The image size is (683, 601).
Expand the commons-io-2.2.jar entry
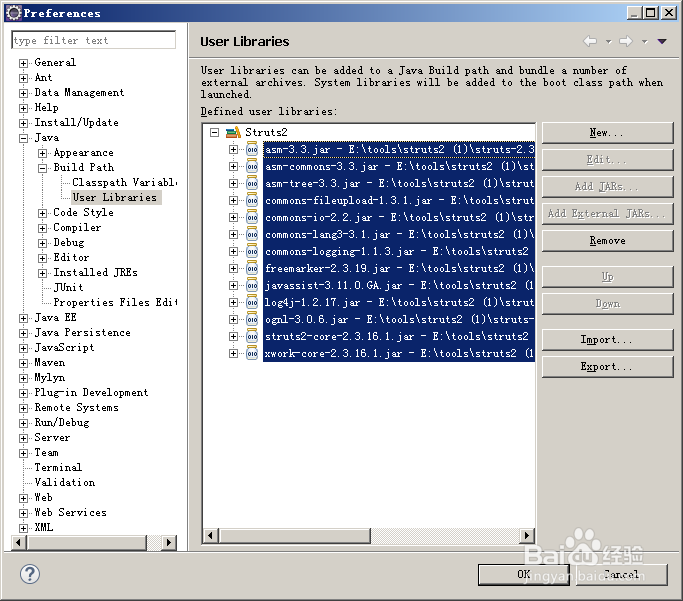(x=233, y=217)
